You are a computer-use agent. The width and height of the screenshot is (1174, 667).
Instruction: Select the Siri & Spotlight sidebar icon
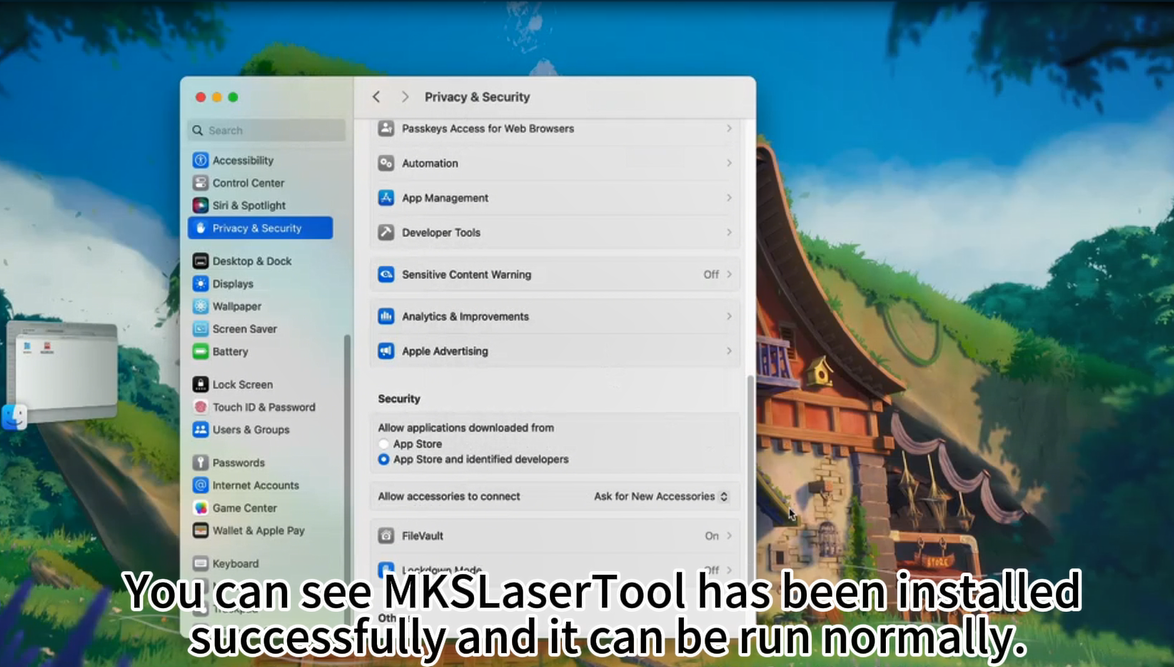[x=200, y=205]
